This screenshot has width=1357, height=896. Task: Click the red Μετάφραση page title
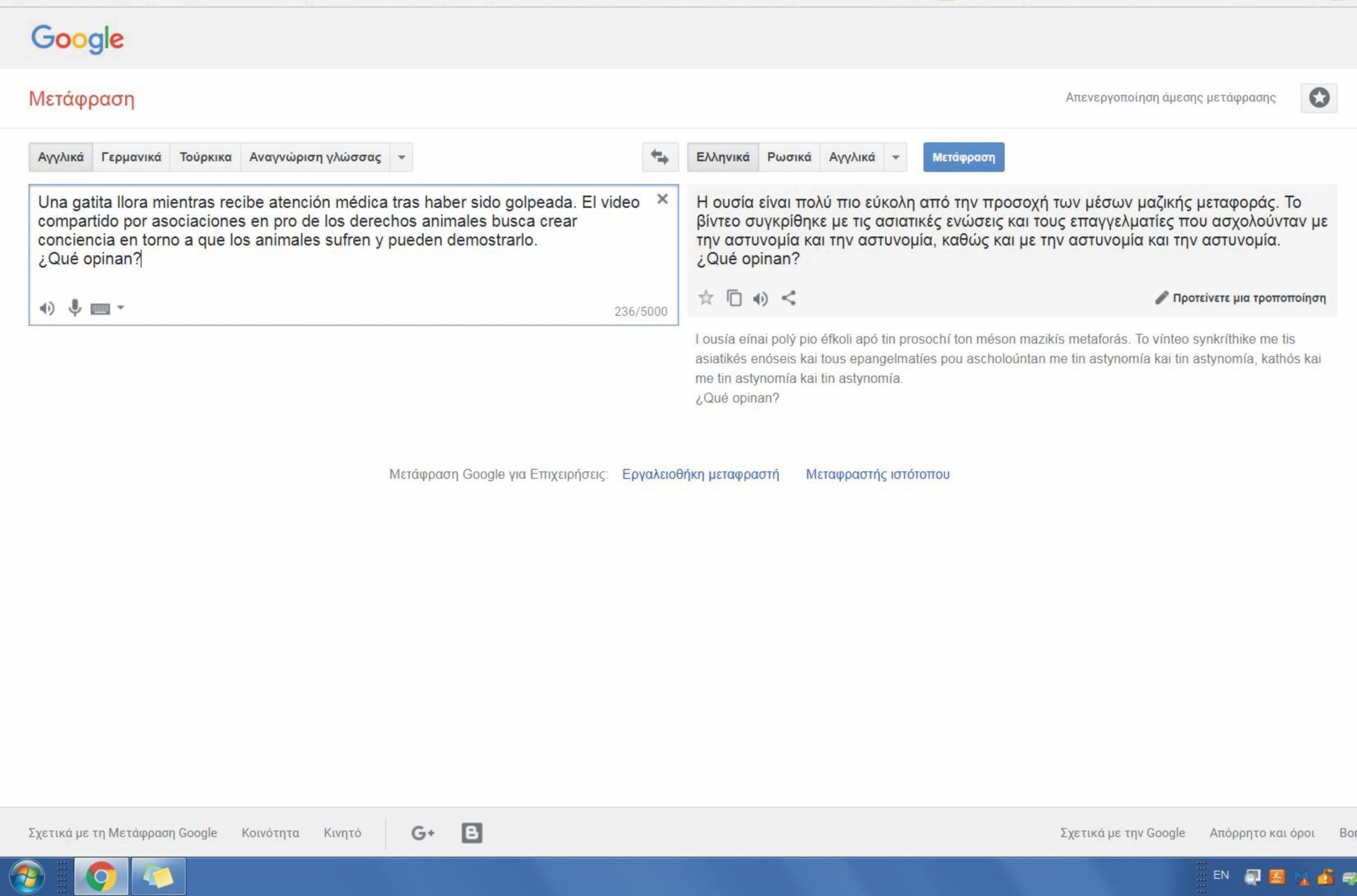pyautogui.click(x=81, y=98)
